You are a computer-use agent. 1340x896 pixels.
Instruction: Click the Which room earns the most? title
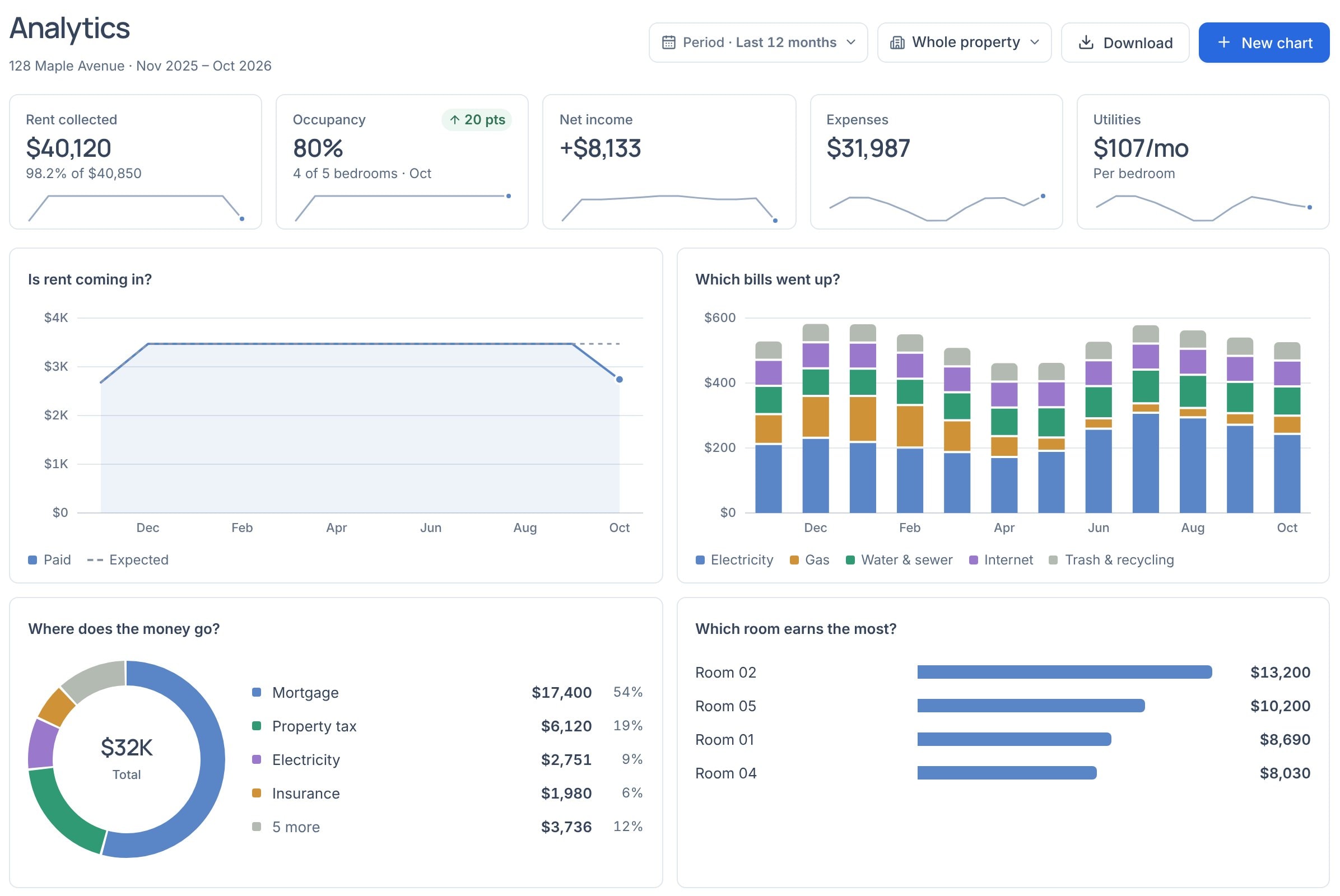pos(796,629)
